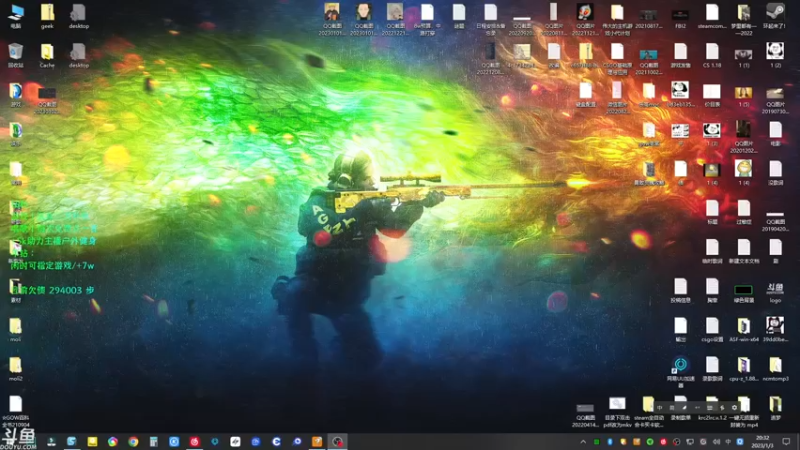Launch the 网易UU加速器 shortcut

(x=680, y=372)
